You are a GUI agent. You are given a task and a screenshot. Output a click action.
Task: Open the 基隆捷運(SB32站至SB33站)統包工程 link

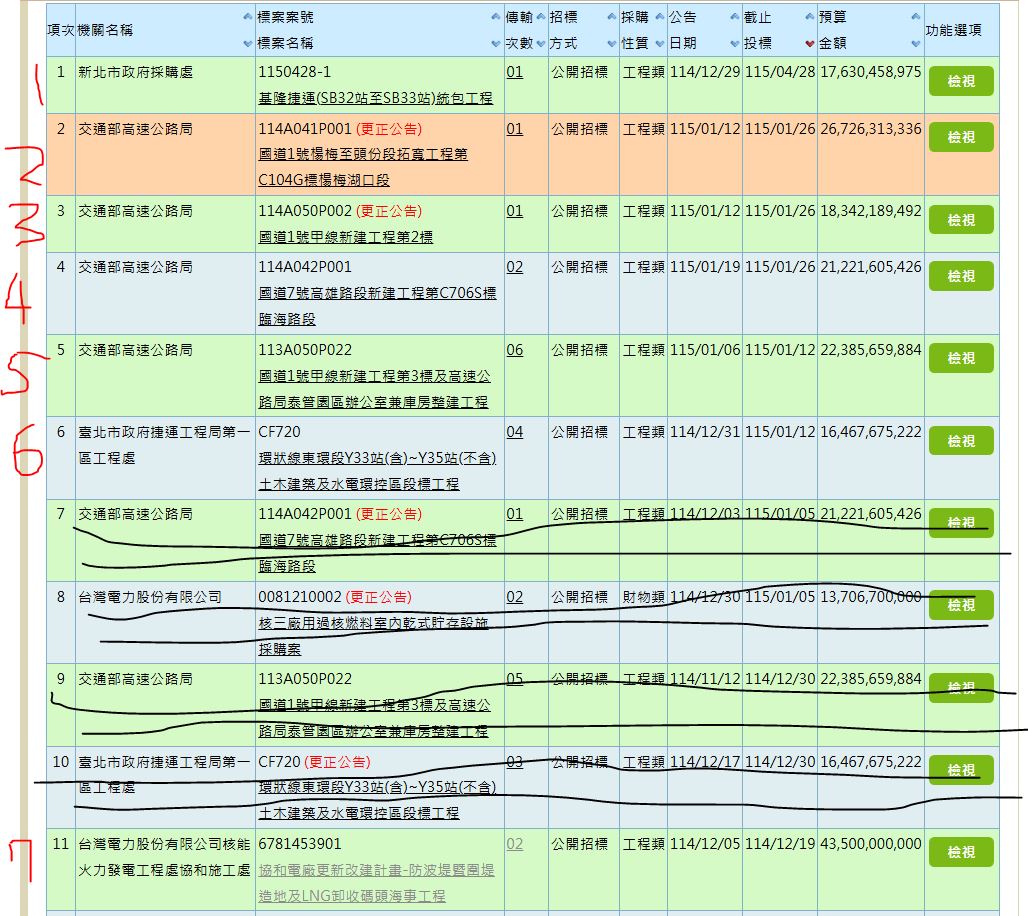[x=375, y=98]
